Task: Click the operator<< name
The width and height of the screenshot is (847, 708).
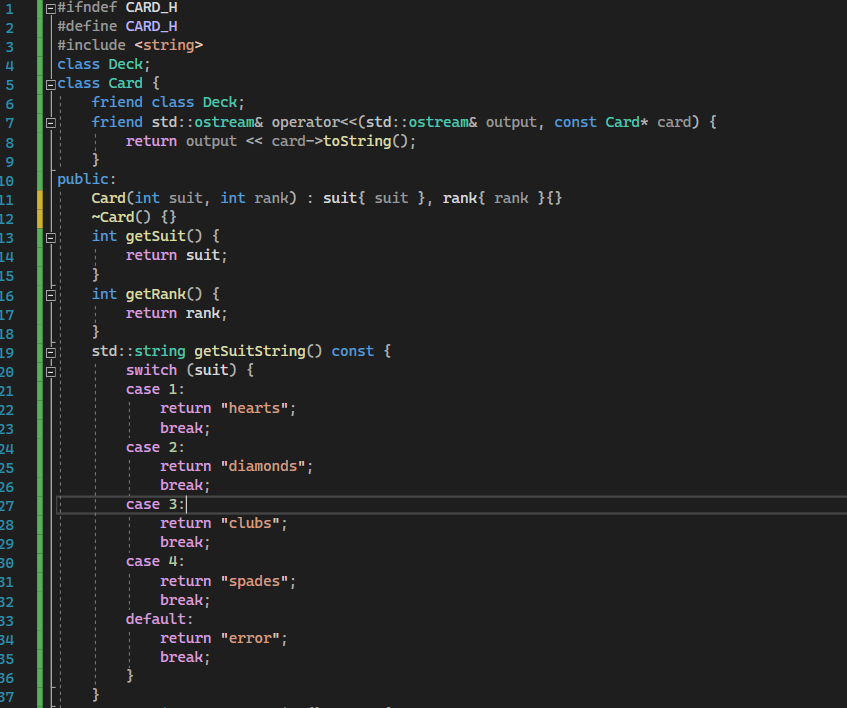Action: [314, 122]
